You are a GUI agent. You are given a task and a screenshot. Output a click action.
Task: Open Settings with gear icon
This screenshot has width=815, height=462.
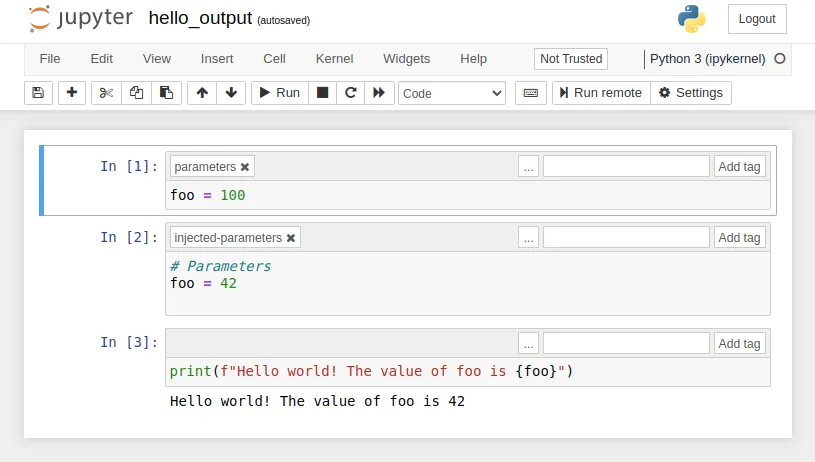pos(691,93)
